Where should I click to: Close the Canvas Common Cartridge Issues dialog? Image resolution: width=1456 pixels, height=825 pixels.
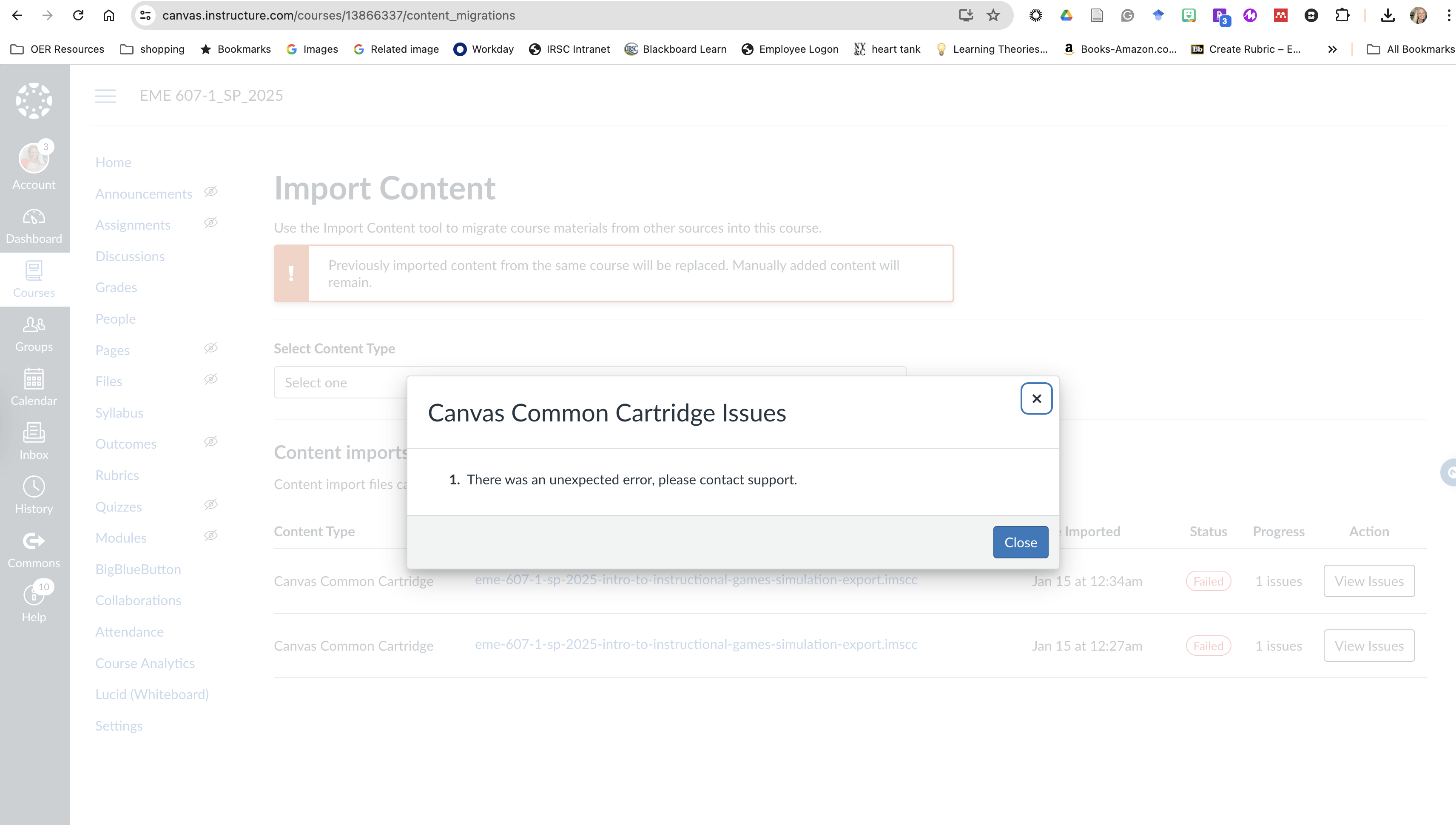[x=1036, y=398]
